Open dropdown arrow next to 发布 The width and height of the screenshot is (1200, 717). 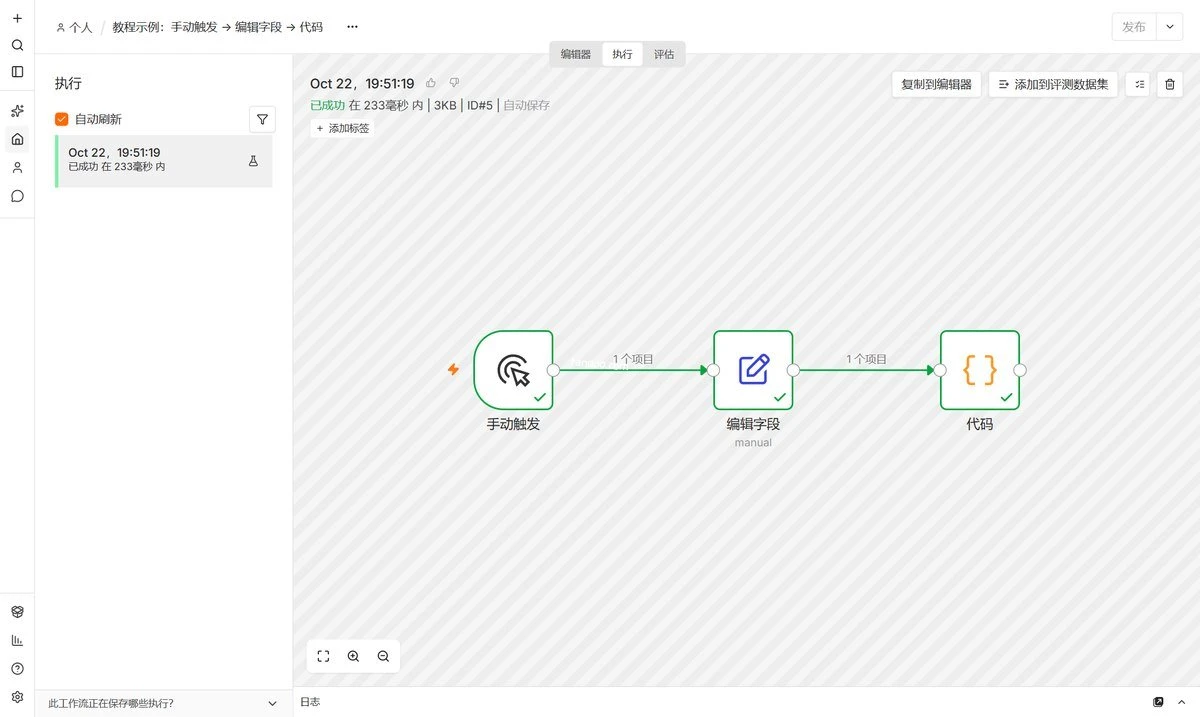coord(1170,27)
